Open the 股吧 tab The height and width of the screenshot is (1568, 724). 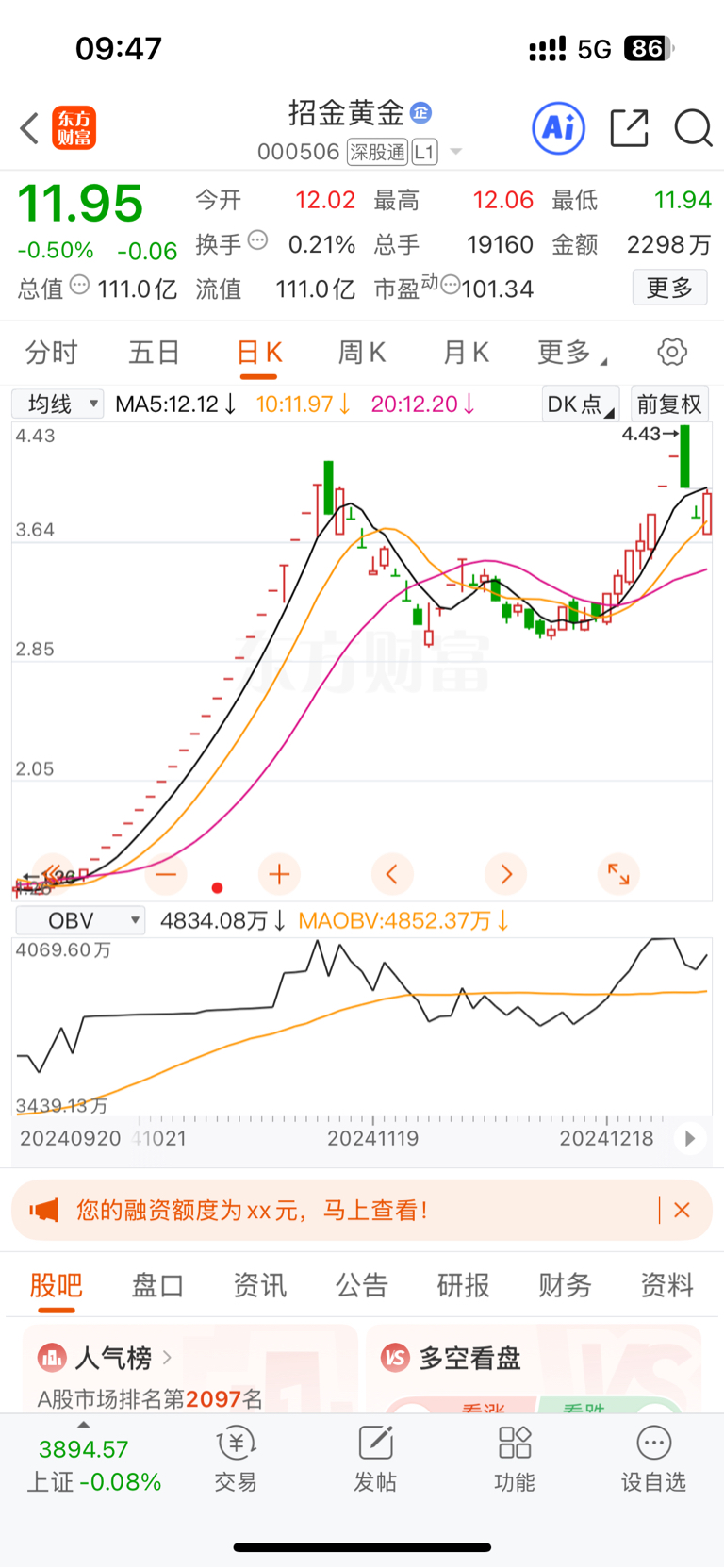click(x=57, y=1285)
